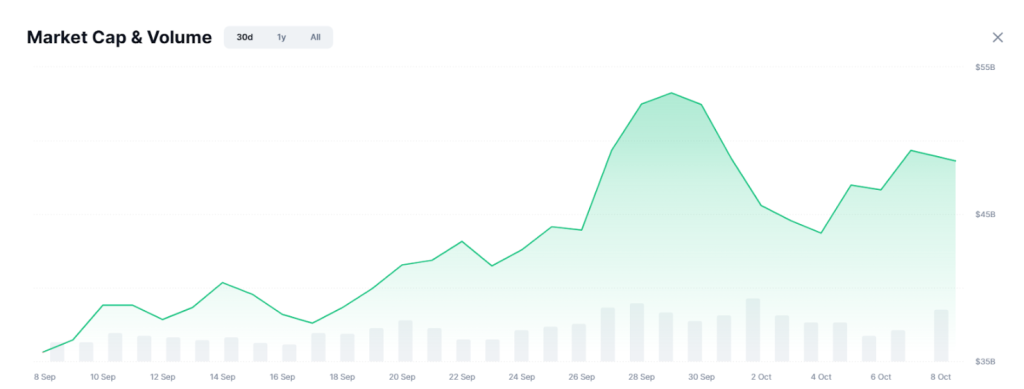Click the line's peak above 14 Sep

click(x=223, y=283)
